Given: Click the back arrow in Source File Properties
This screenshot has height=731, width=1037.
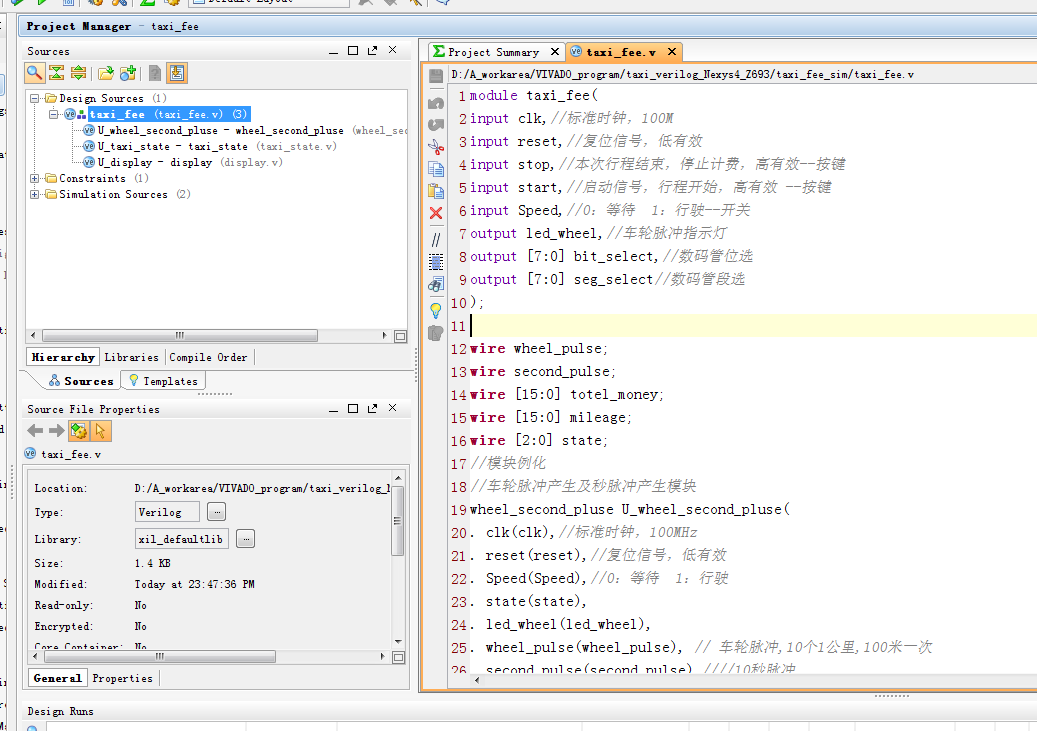Looking at the screenshot, I should (x=35, y=431).
